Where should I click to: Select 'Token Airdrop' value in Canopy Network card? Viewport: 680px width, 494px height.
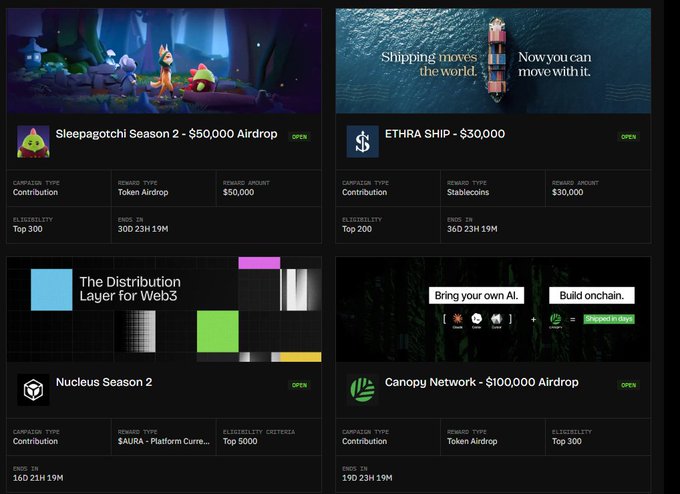click(x=472, y=441)
